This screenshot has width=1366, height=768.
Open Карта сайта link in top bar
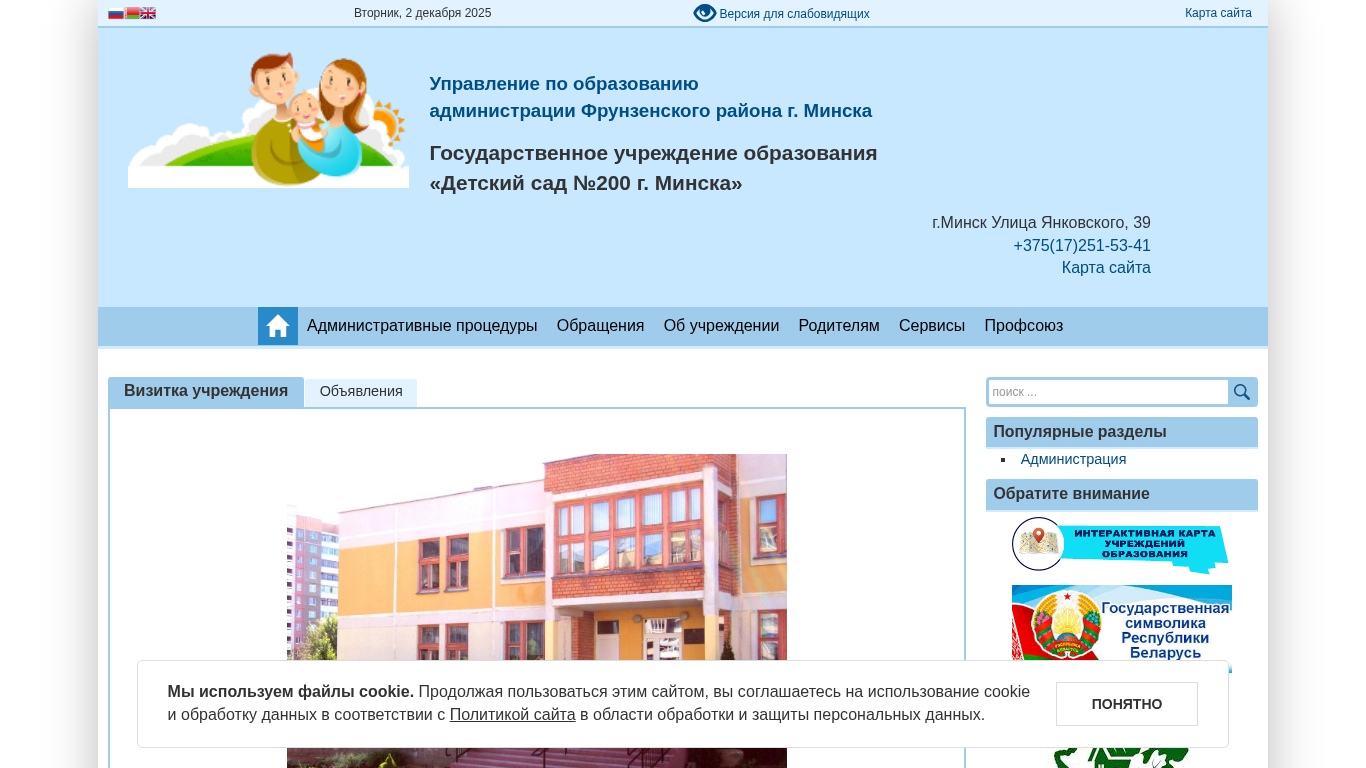click(1218, 13)
